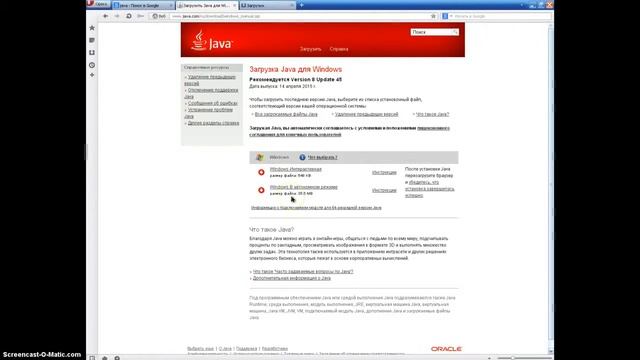Open sidebar link Устранение проблем Java
Viewport: 640px width, 360px height.
tap(209, 113)
